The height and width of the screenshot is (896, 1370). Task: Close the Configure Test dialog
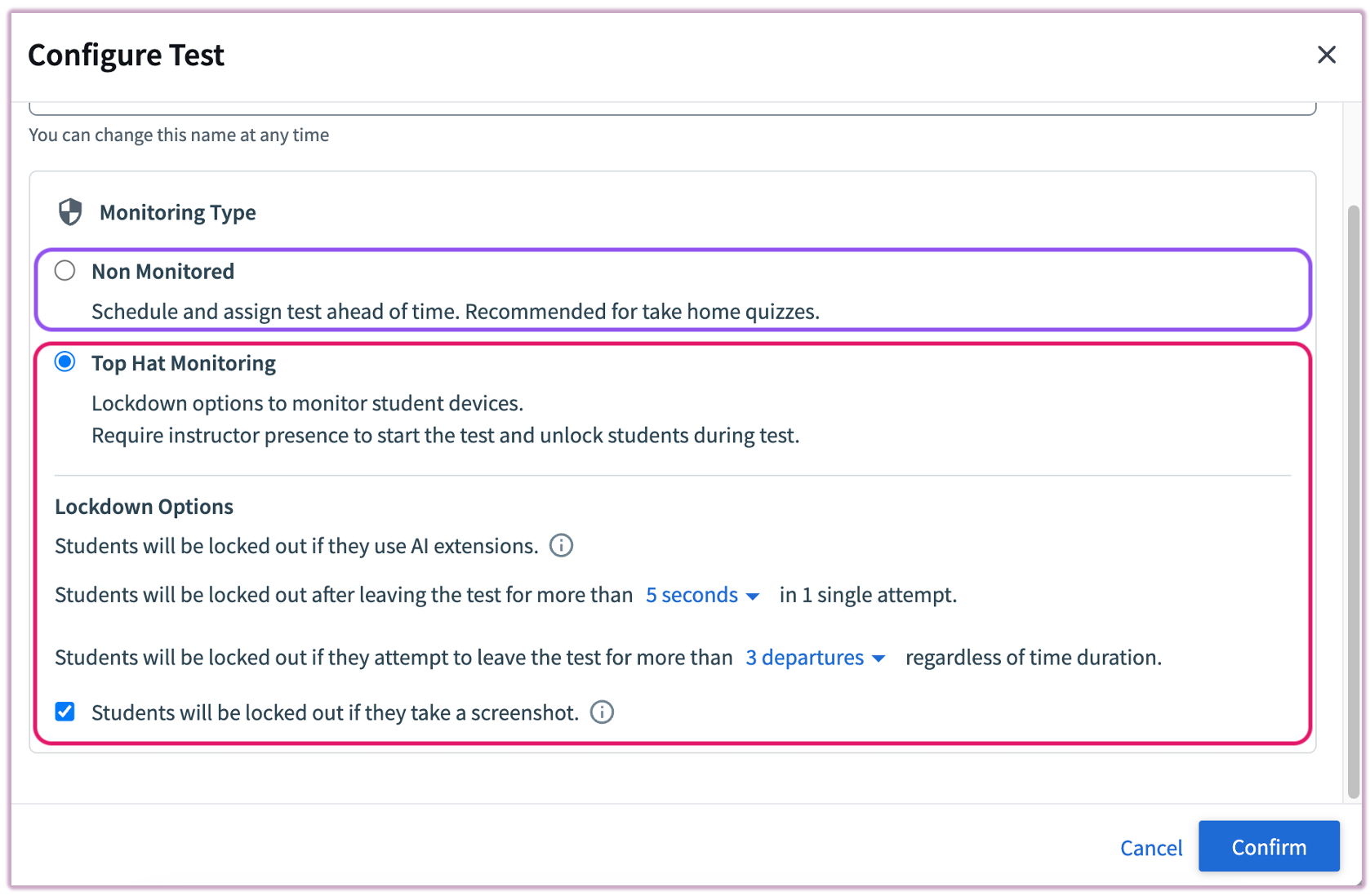[x=1326, y=55]
